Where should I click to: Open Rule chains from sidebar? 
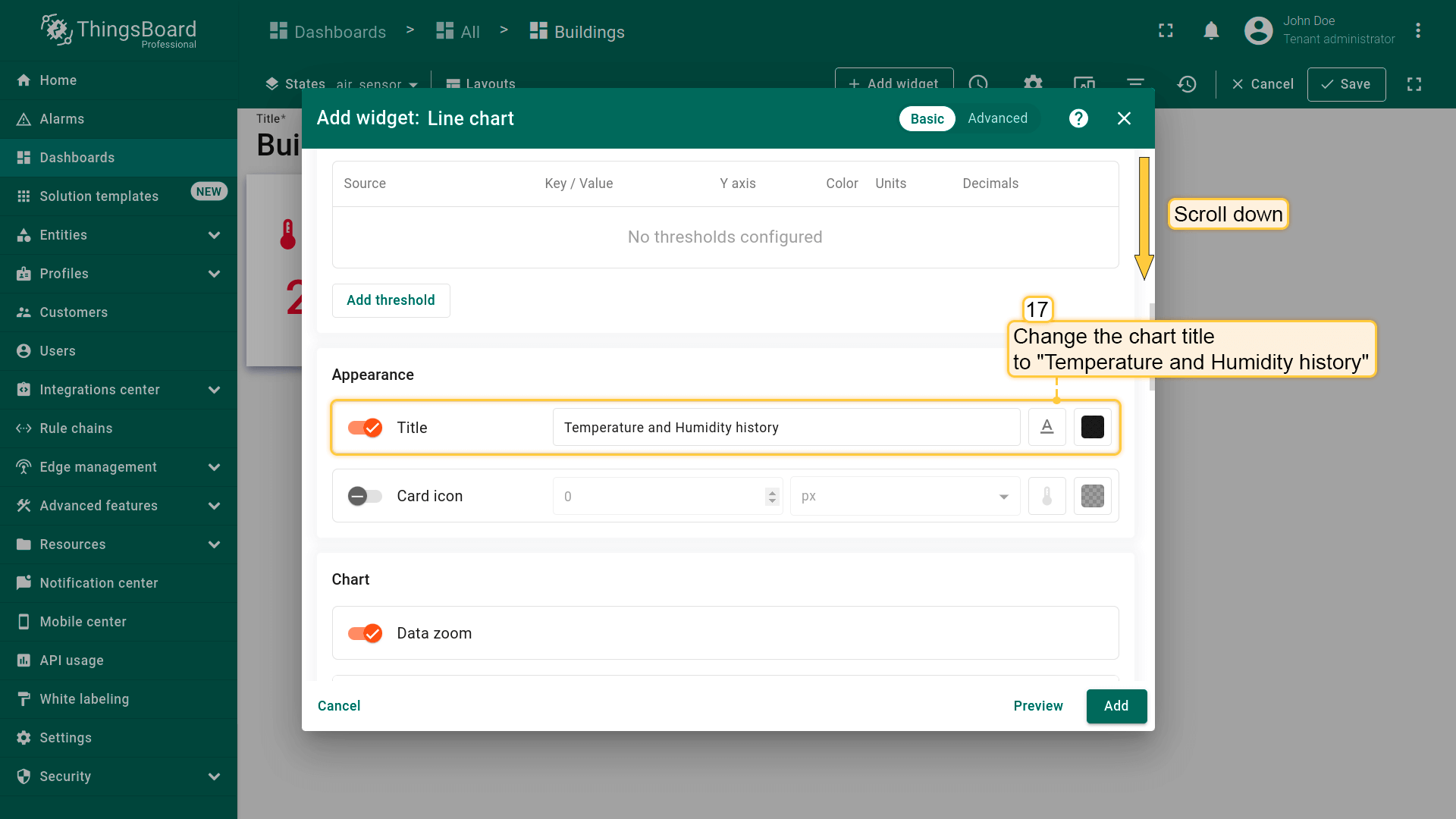pos(76,428)
